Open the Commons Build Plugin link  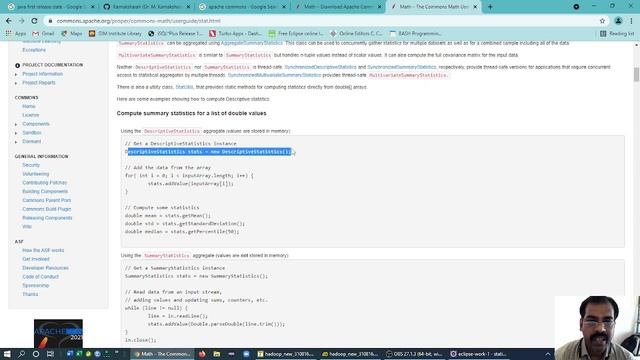click(x=47, y=209)
